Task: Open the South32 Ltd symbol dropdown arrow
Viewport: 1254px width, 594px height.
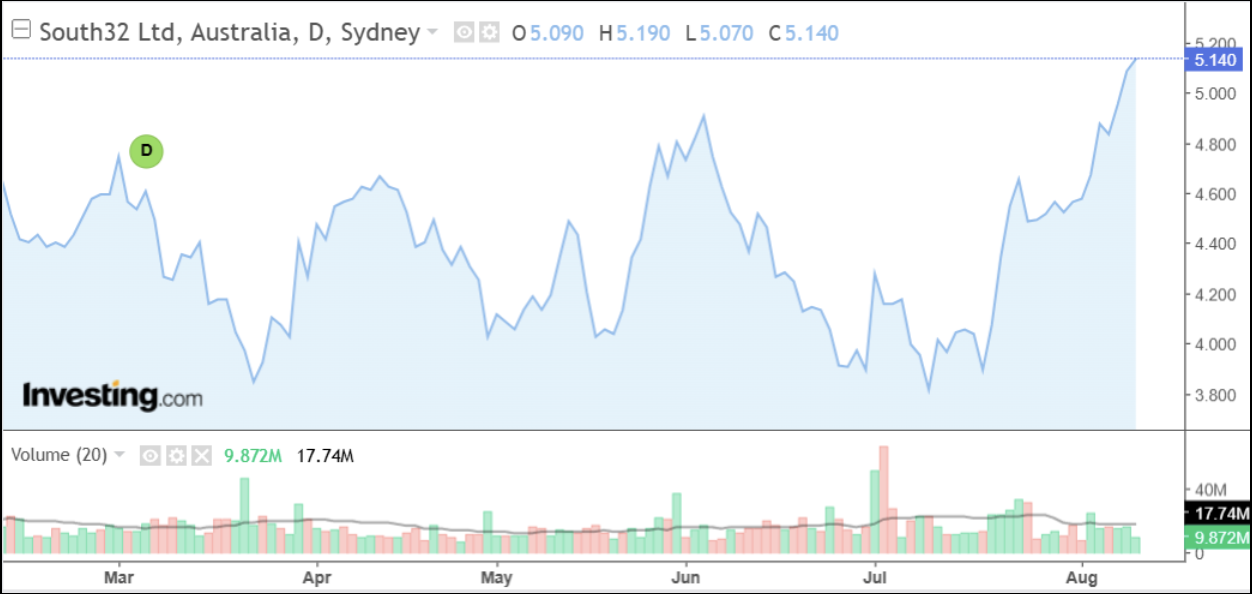Action: point(432,32)
